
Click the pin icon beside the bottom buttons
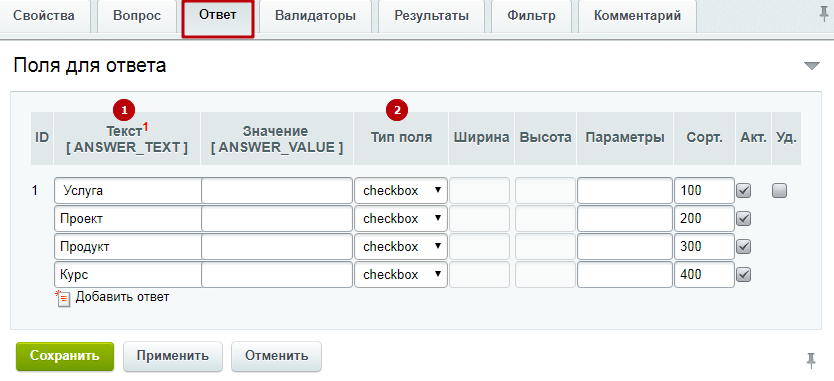811,360
